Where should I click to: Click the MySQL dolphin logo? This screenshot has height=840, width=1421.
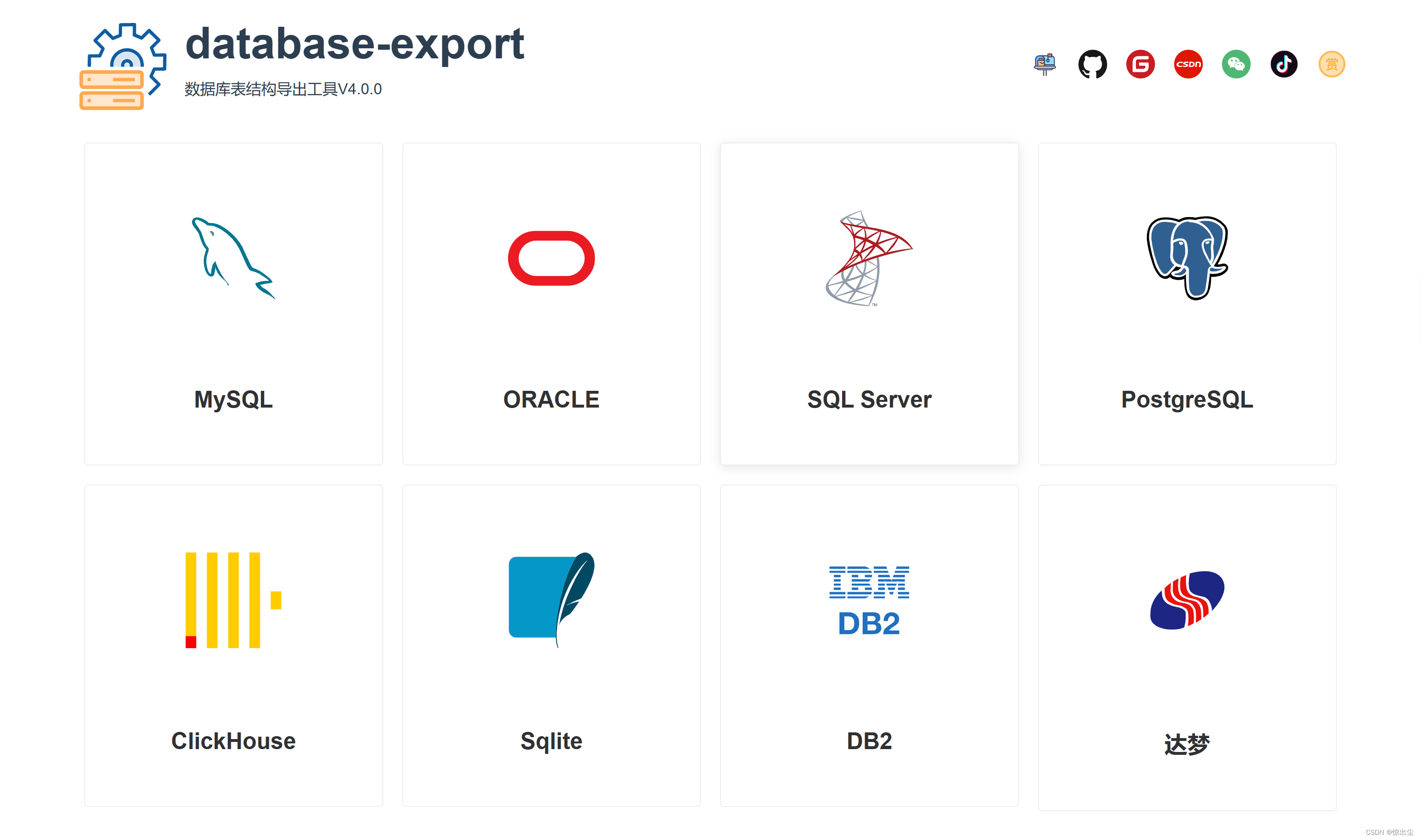(x=233, y=260)
